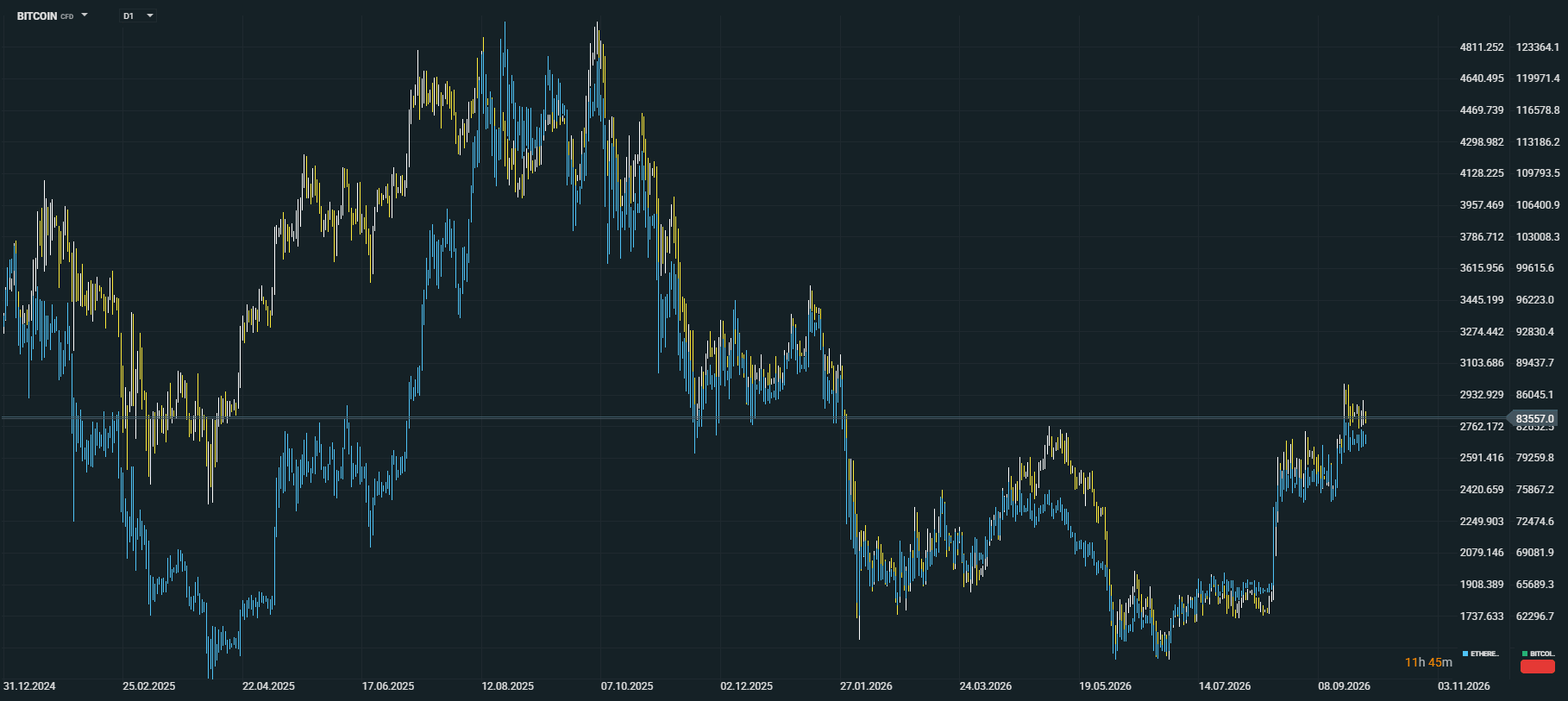Screen dimensions: 1568x701
Task: Open the D1 timeframe dropdown
Action: pos(138,16)
